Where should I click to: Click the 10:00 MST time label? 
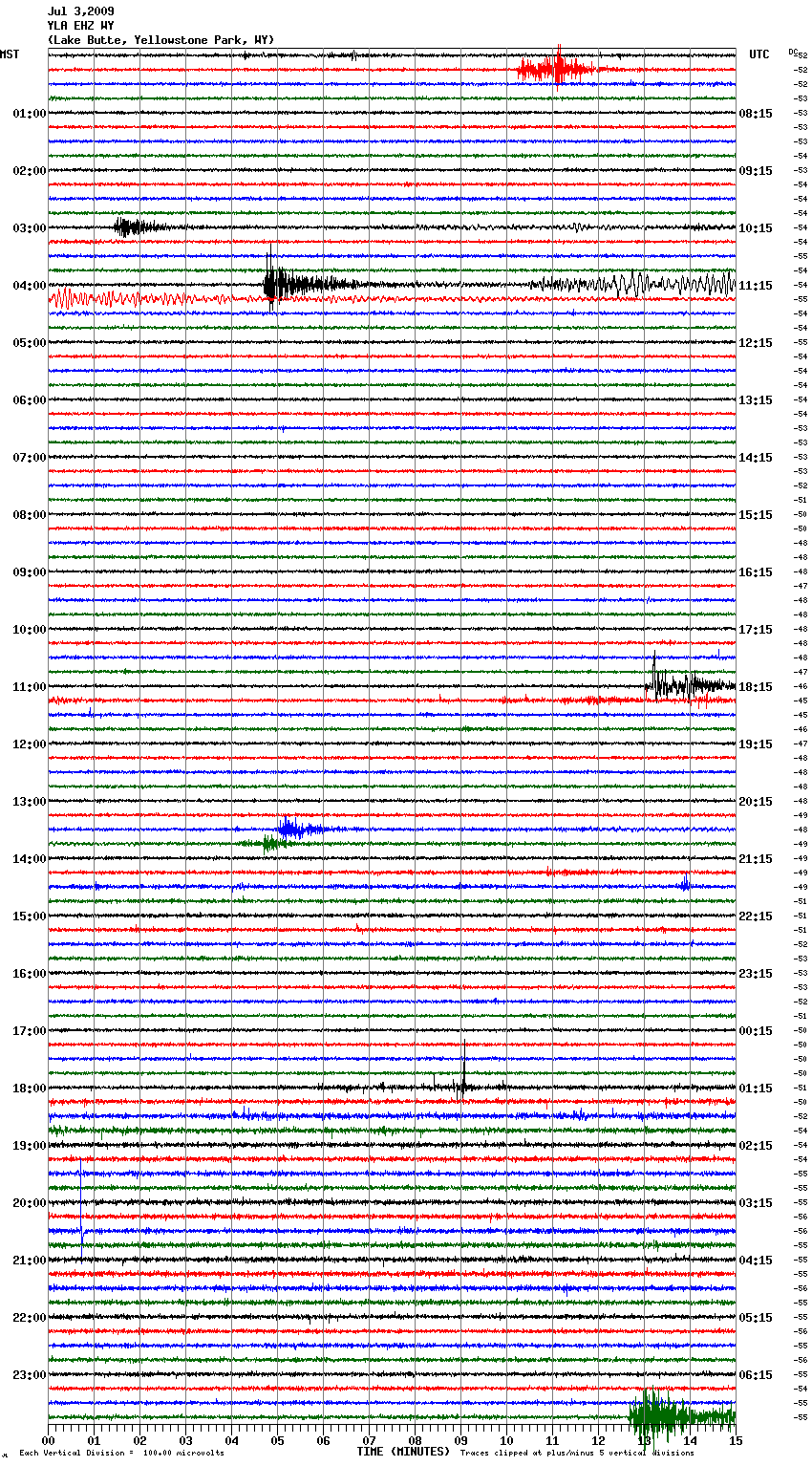(30, 630)
